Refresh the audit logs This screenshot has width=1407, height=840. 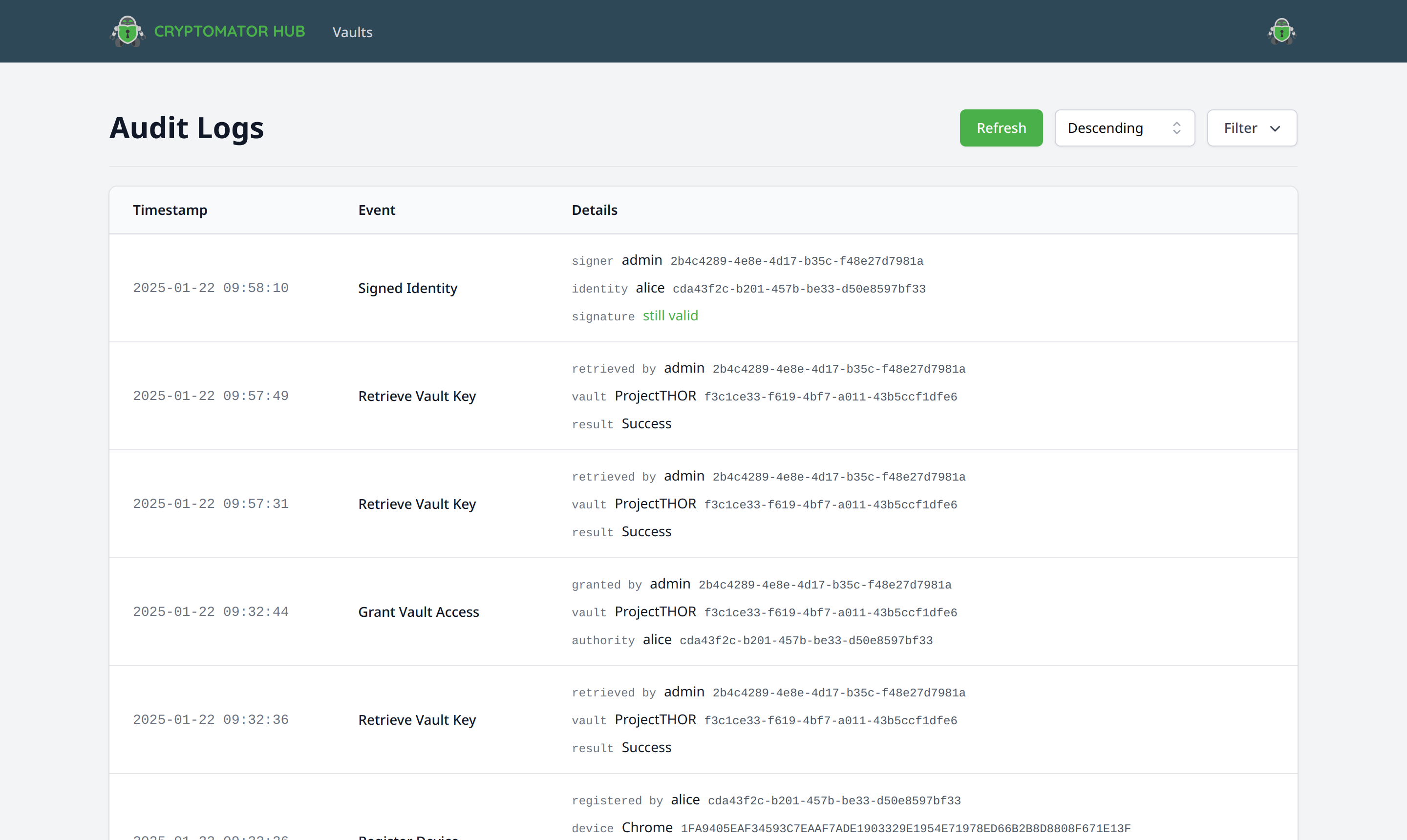(x=1001, y=128)
